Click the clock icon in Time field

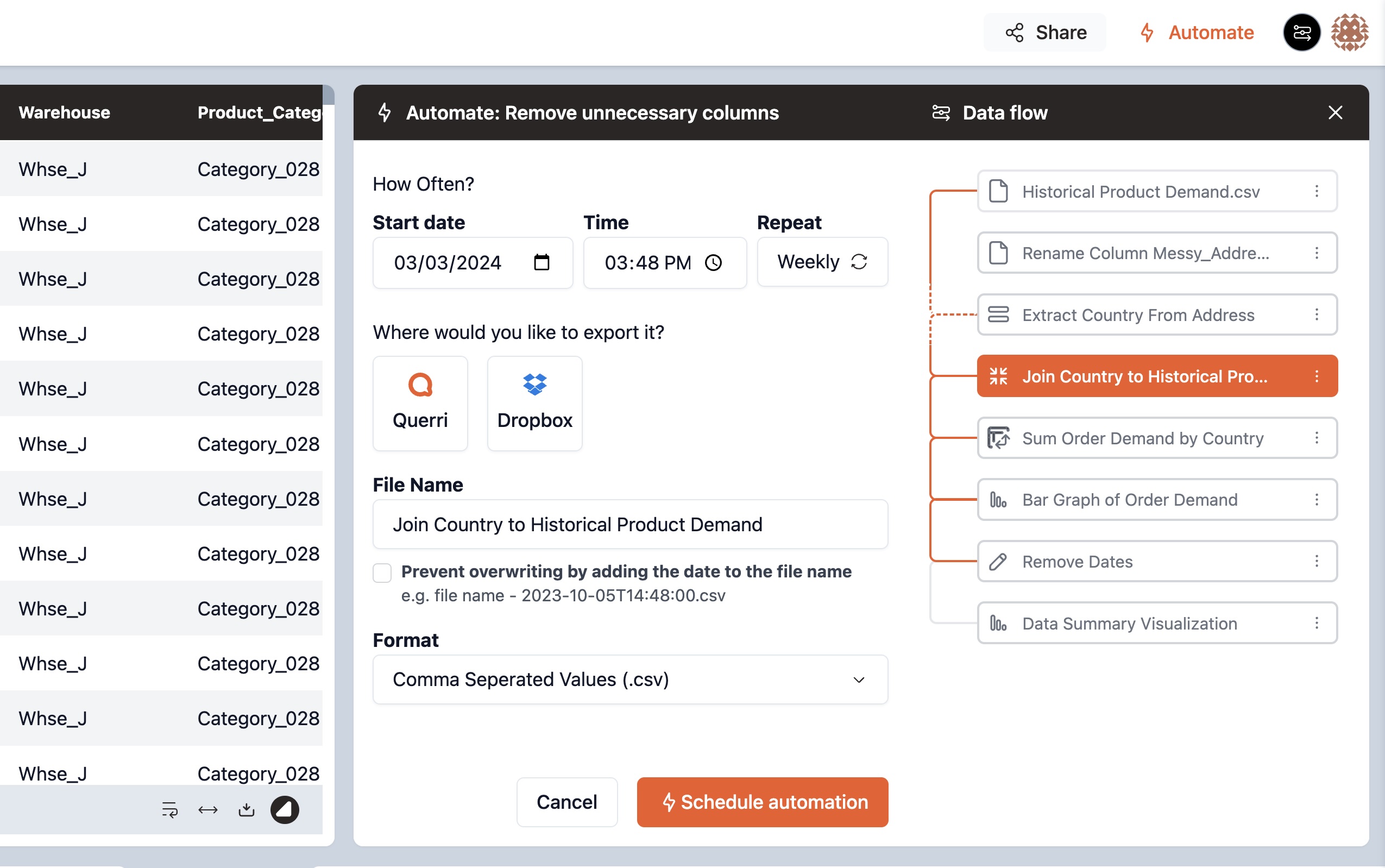[x=713, y=262]
